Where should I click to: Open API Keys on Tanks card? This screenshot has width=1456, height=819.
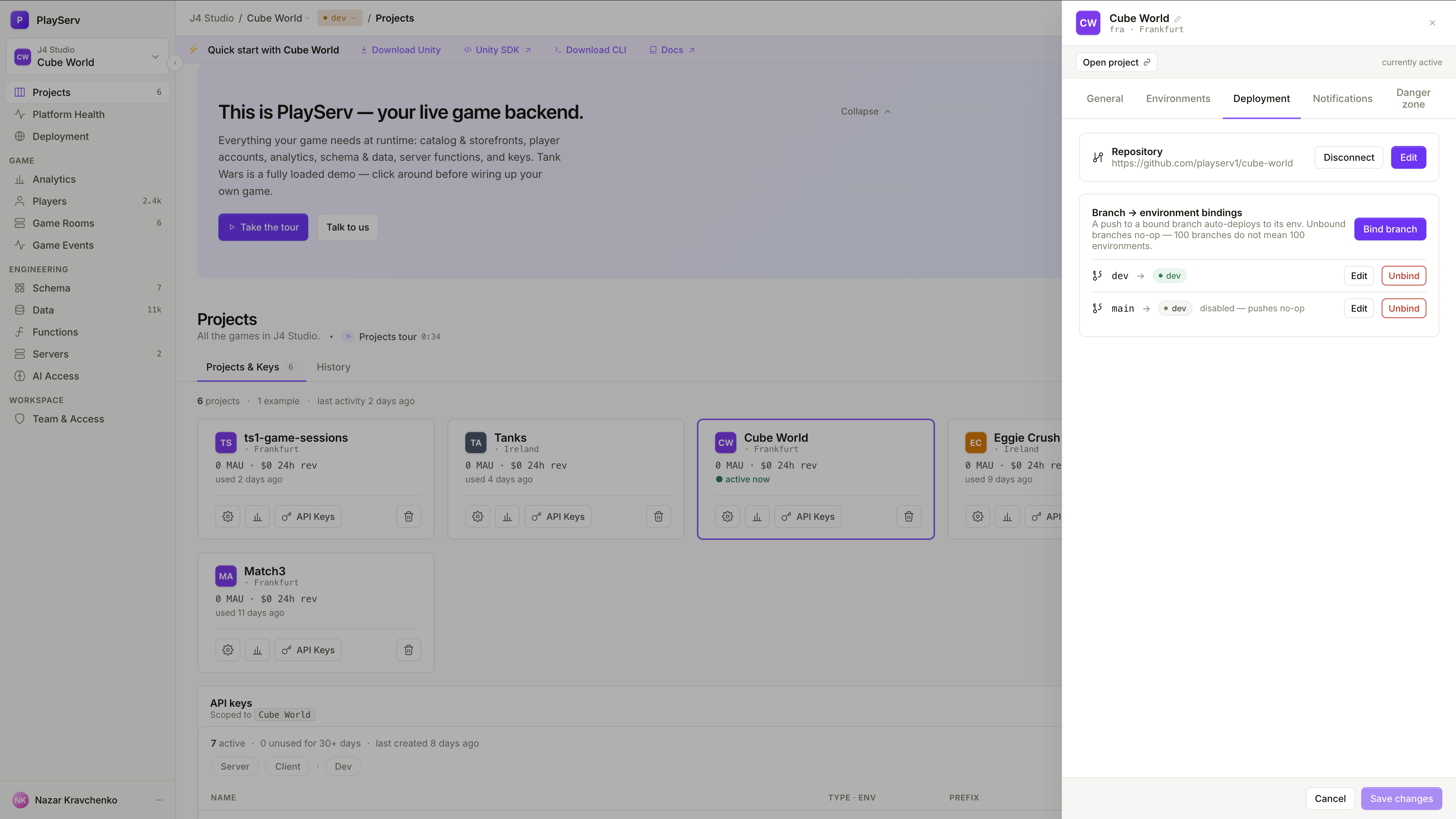pos(558,516)
